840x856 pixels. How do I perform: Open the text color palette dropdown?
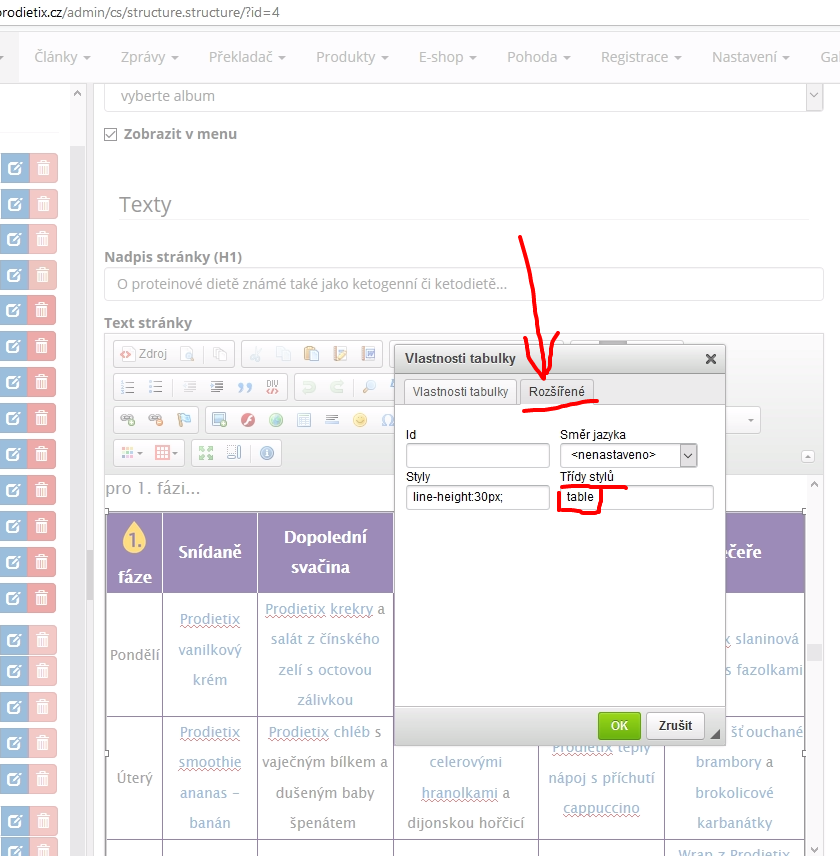132,453
